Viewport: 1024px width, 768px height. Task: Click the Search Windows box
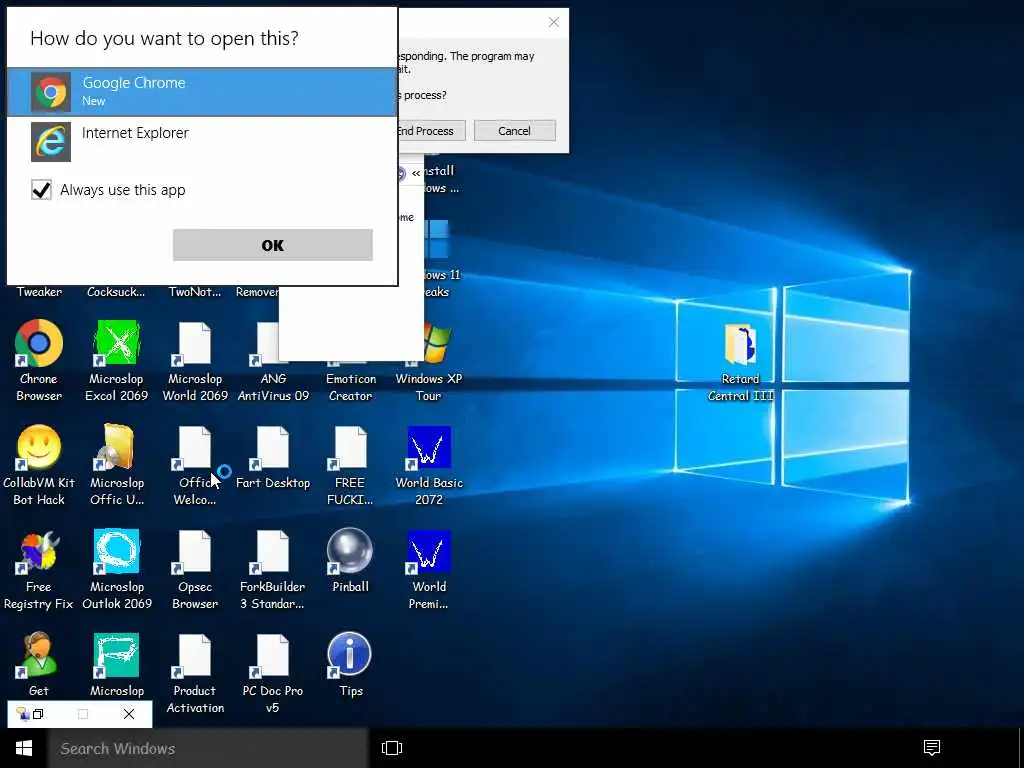coord(208,748)
